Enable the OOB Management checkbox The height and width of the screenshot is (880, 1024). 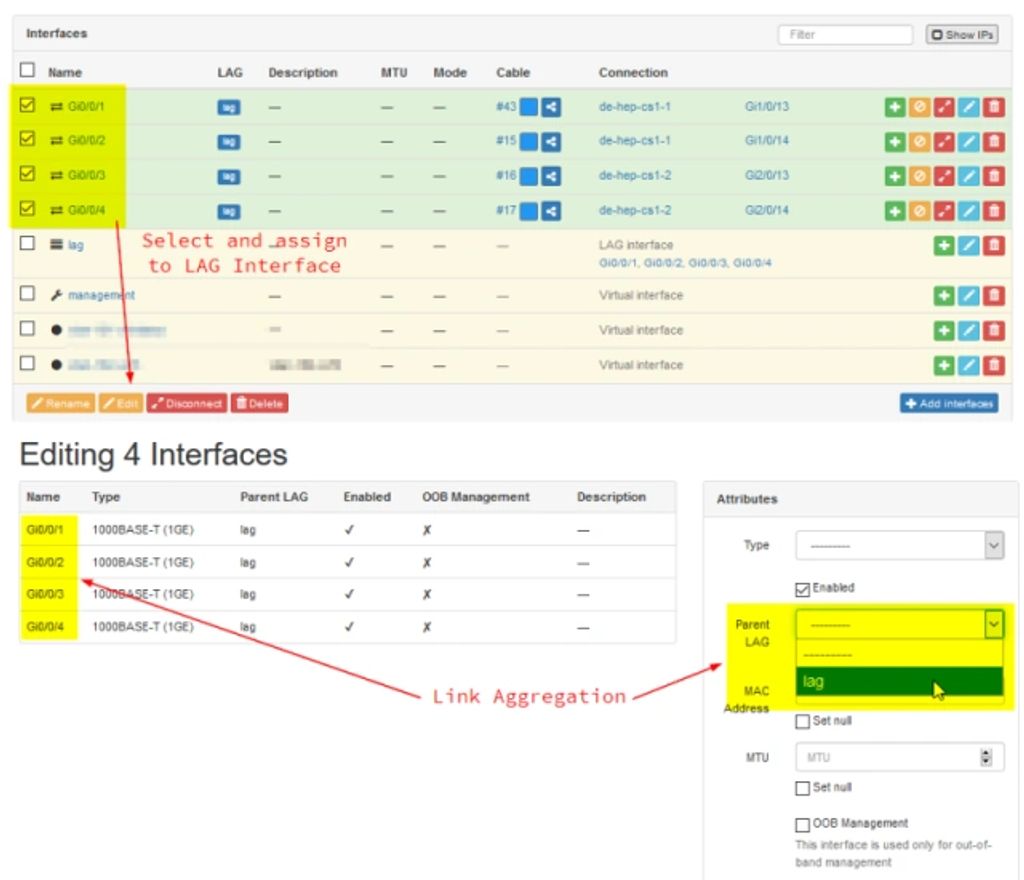802,824
